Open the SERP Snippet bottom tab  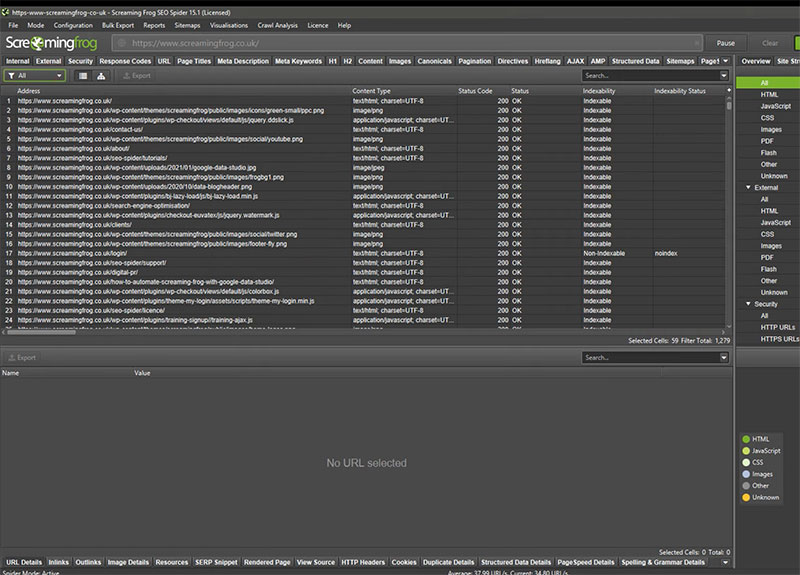[x=216, y=562]
